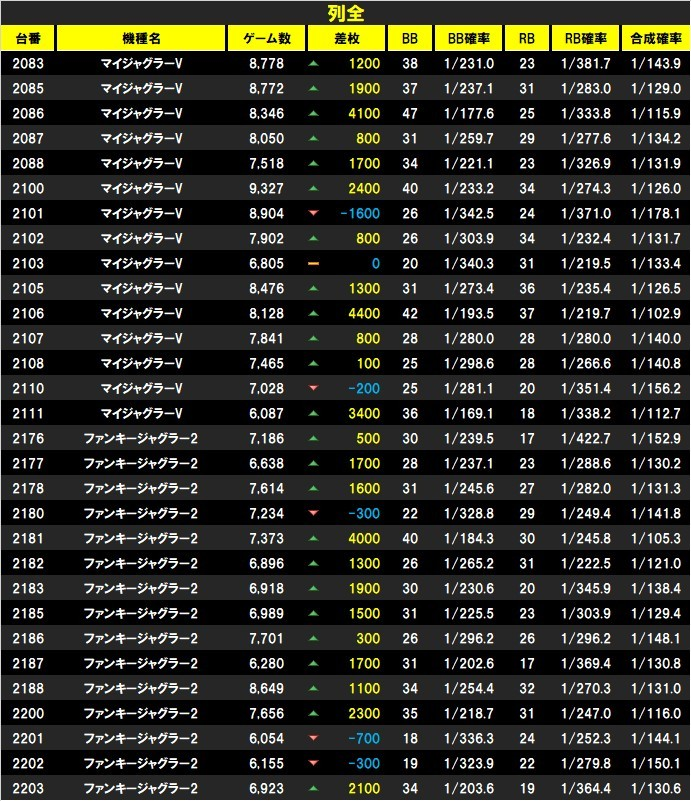The height and width of the screenshot is (801, 691).
Task: Click BB probability 1/169.1
Action: (x=469, y=413)
